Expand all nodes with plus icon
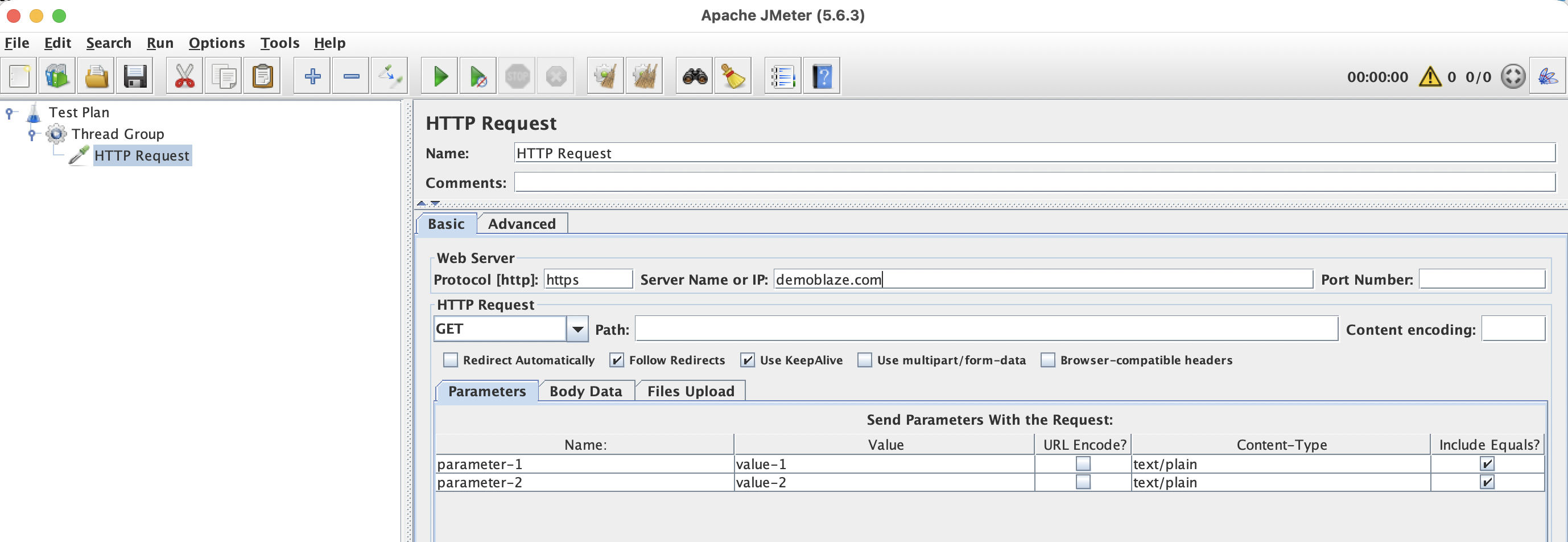Viewport: 1568px width, 542px height. [312, 76]
